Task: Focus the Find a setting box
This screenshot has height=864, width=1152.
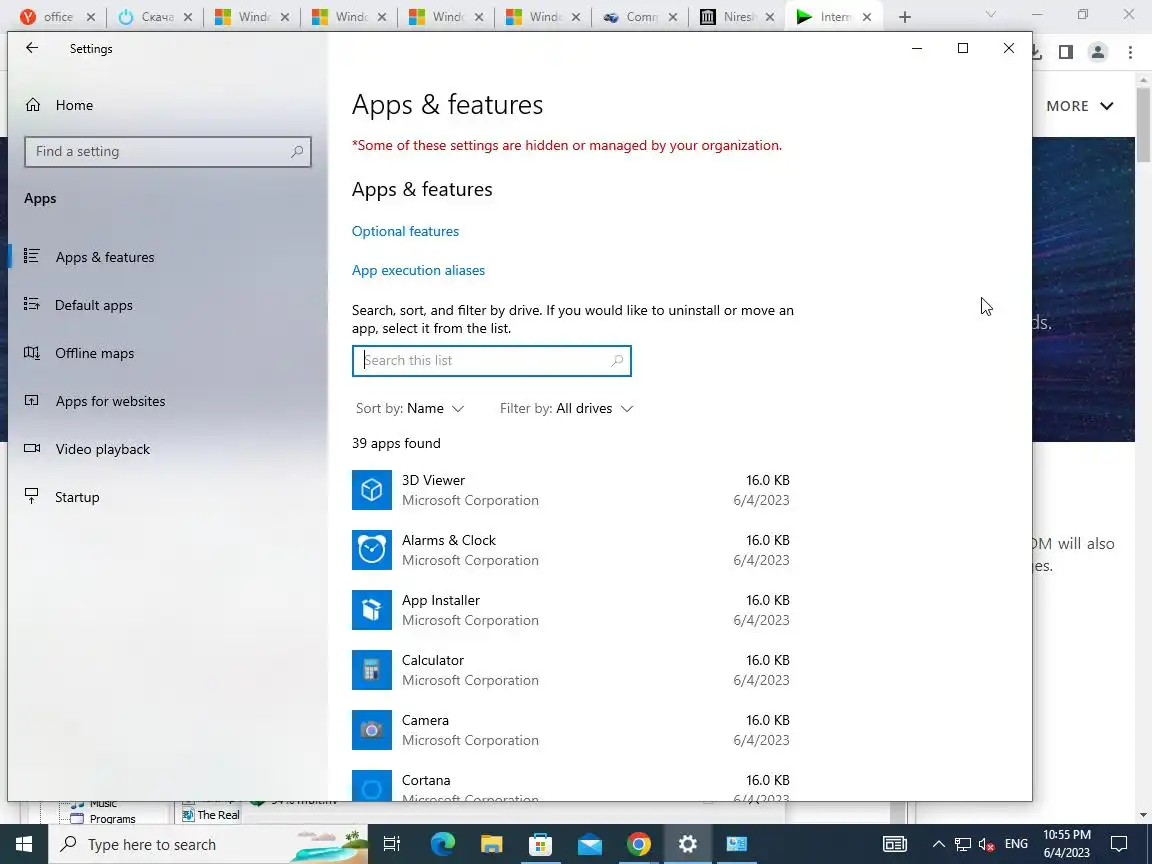Action: pyautogui.click(x=168, y=151)
